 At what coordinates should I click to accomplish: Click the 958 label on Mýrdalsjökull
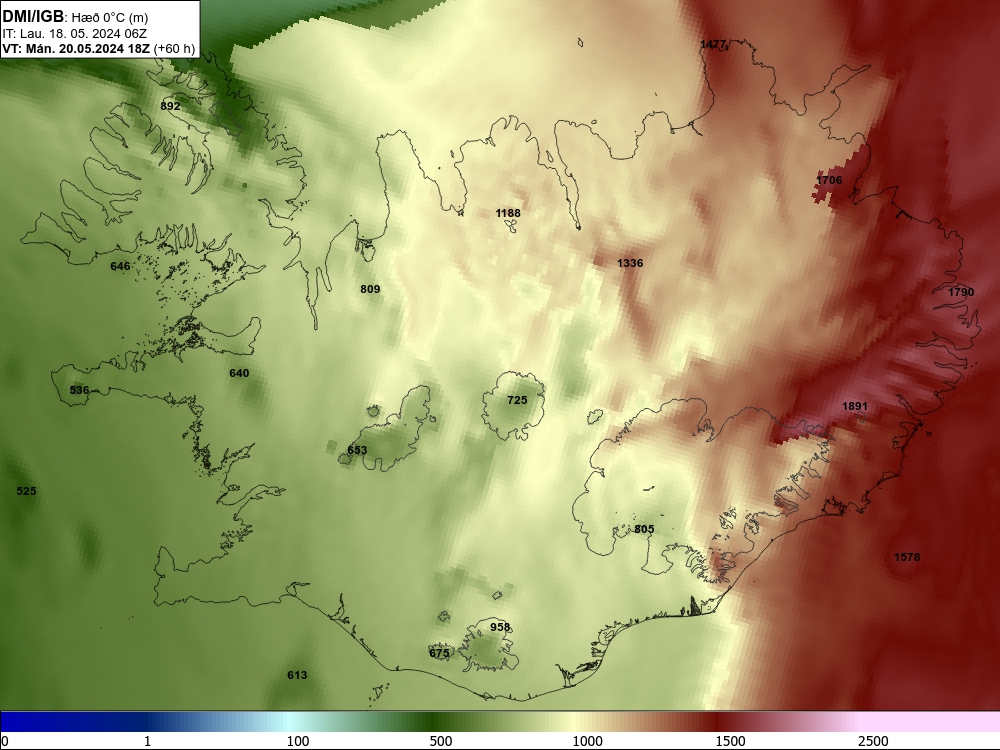pos(500,627)
